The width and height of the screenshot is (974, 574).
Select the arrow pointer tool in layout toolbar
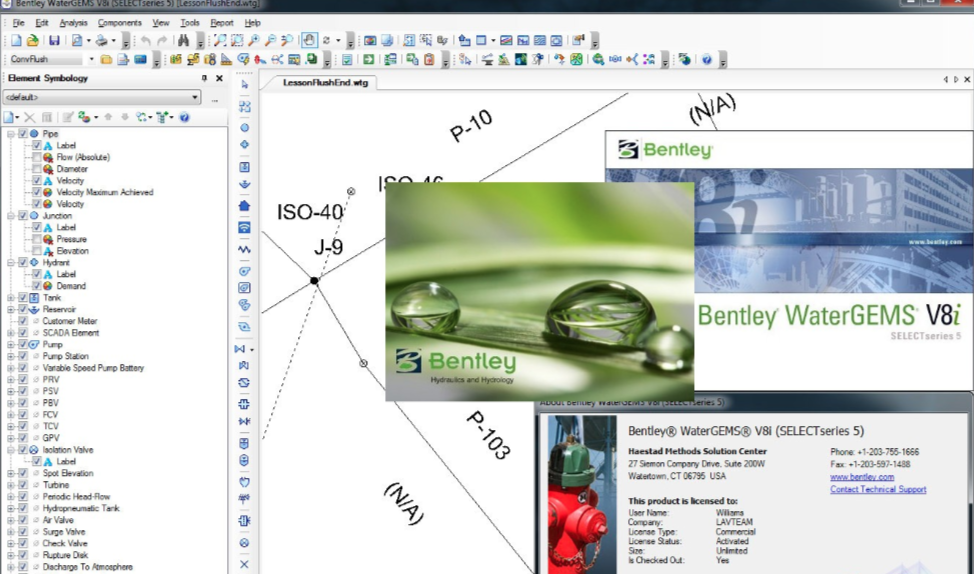[x=245, y=85]
